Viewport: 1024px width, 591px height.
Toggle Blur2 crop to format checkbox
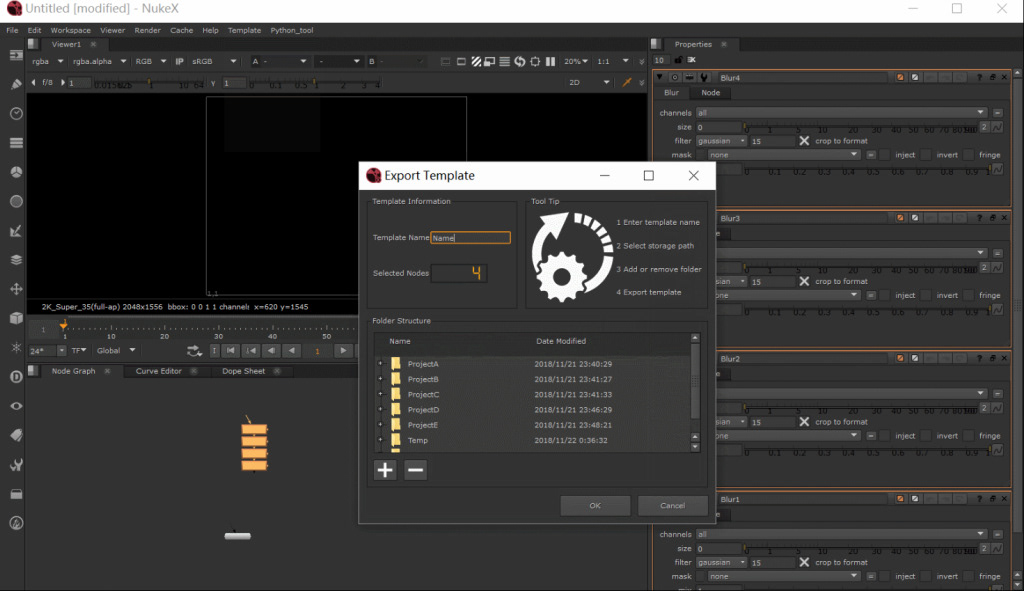click(804, 422)
